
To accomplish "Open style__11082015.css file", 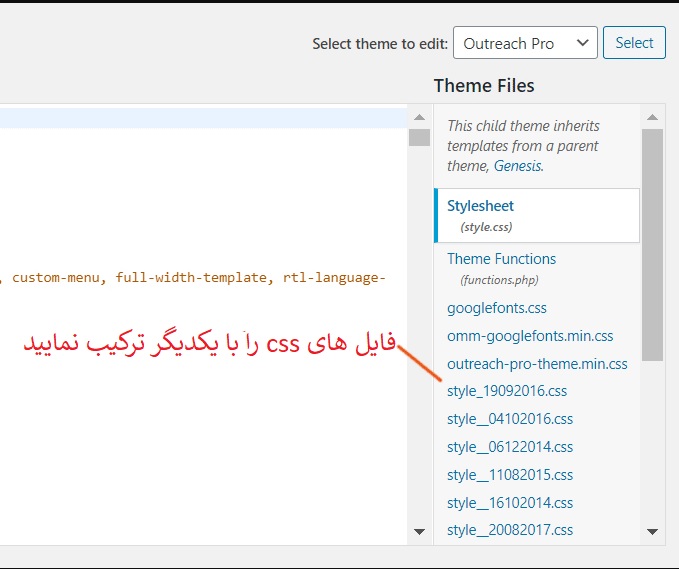I will coord(510,475).
